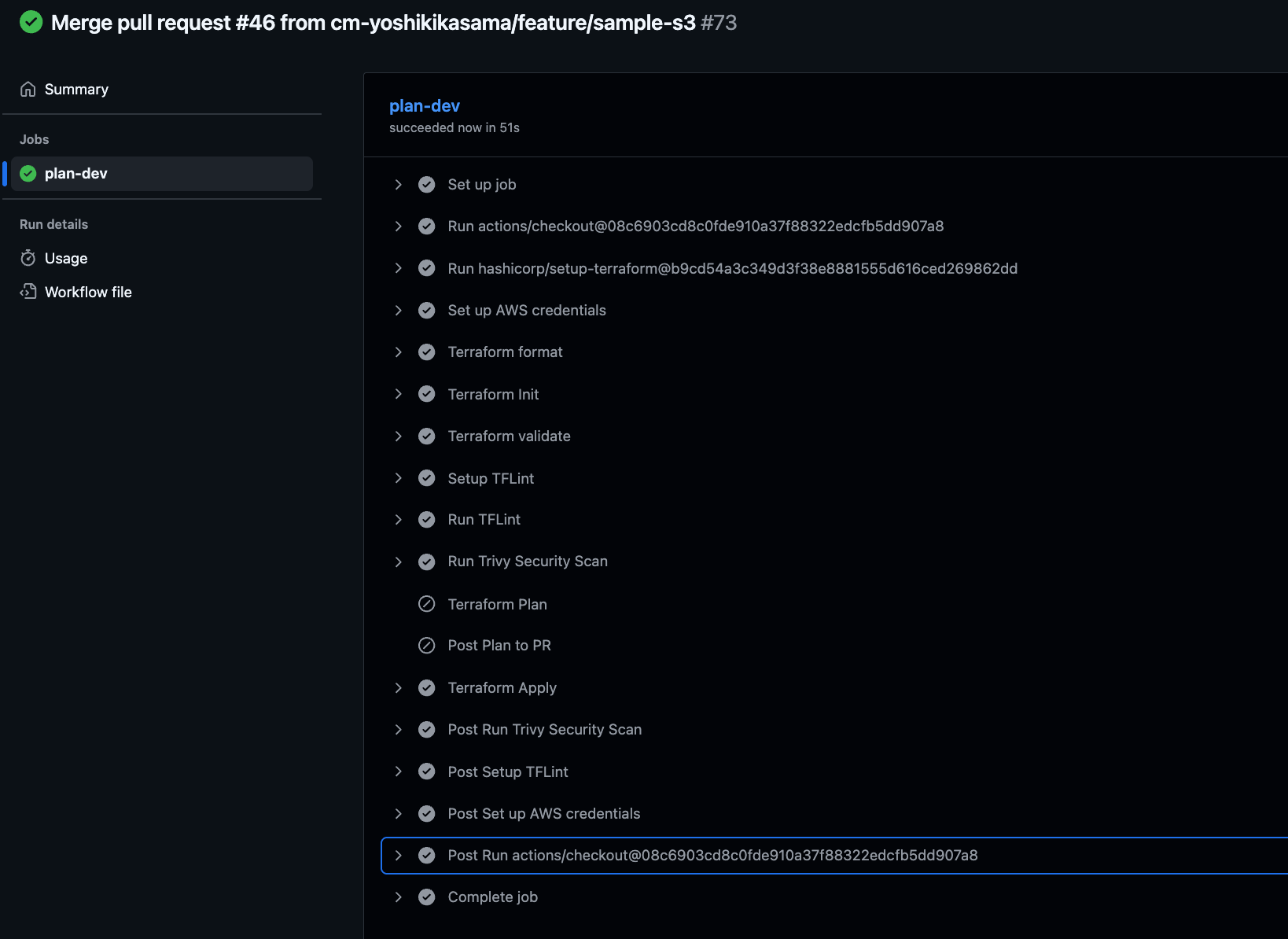Screen dimensions: 1288x939
Task: Click the success checkmark beside Set up job
Action: tap(427, 185)
